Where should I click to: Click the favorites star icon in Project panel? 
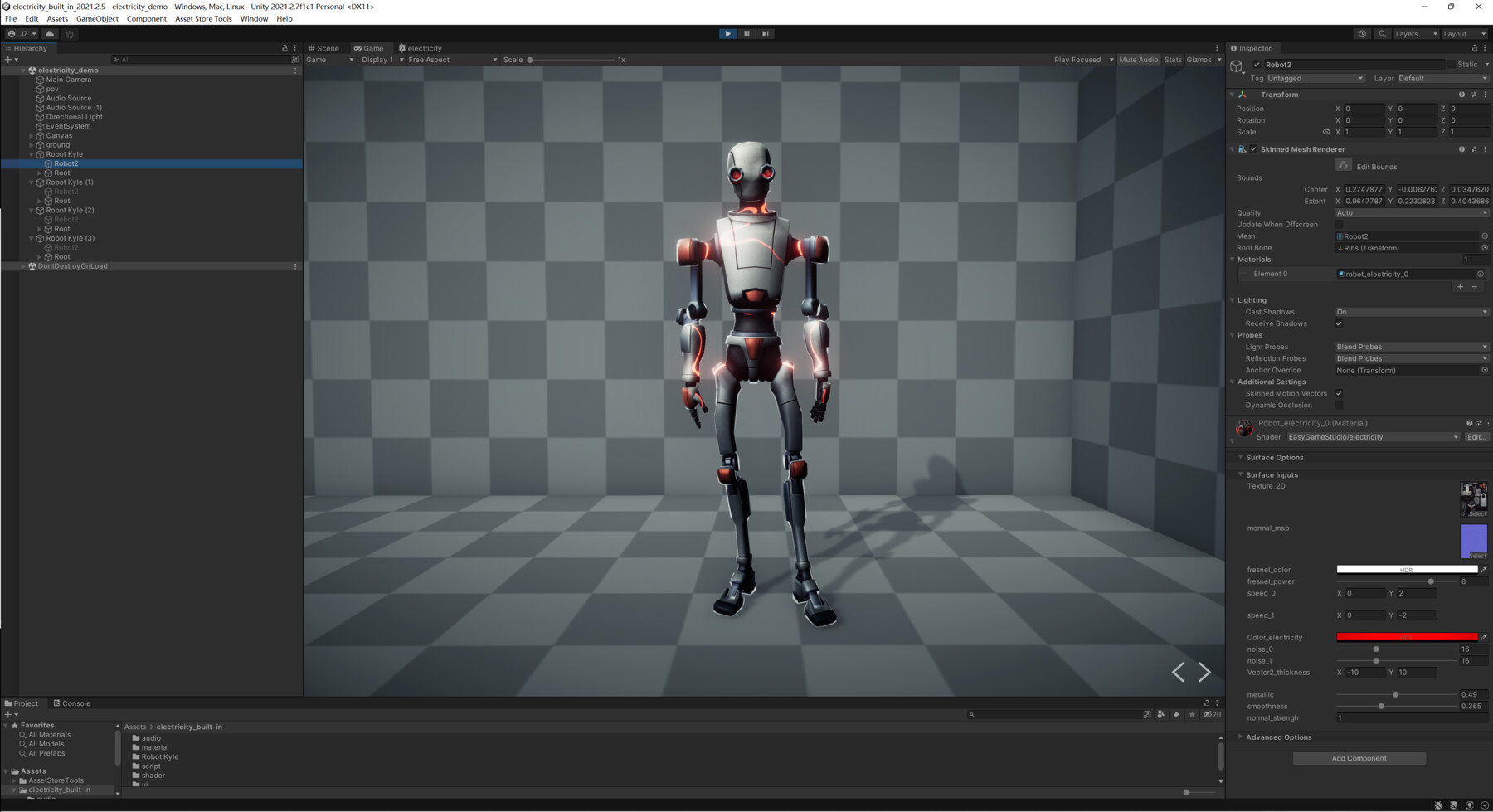tap(14, 725)
